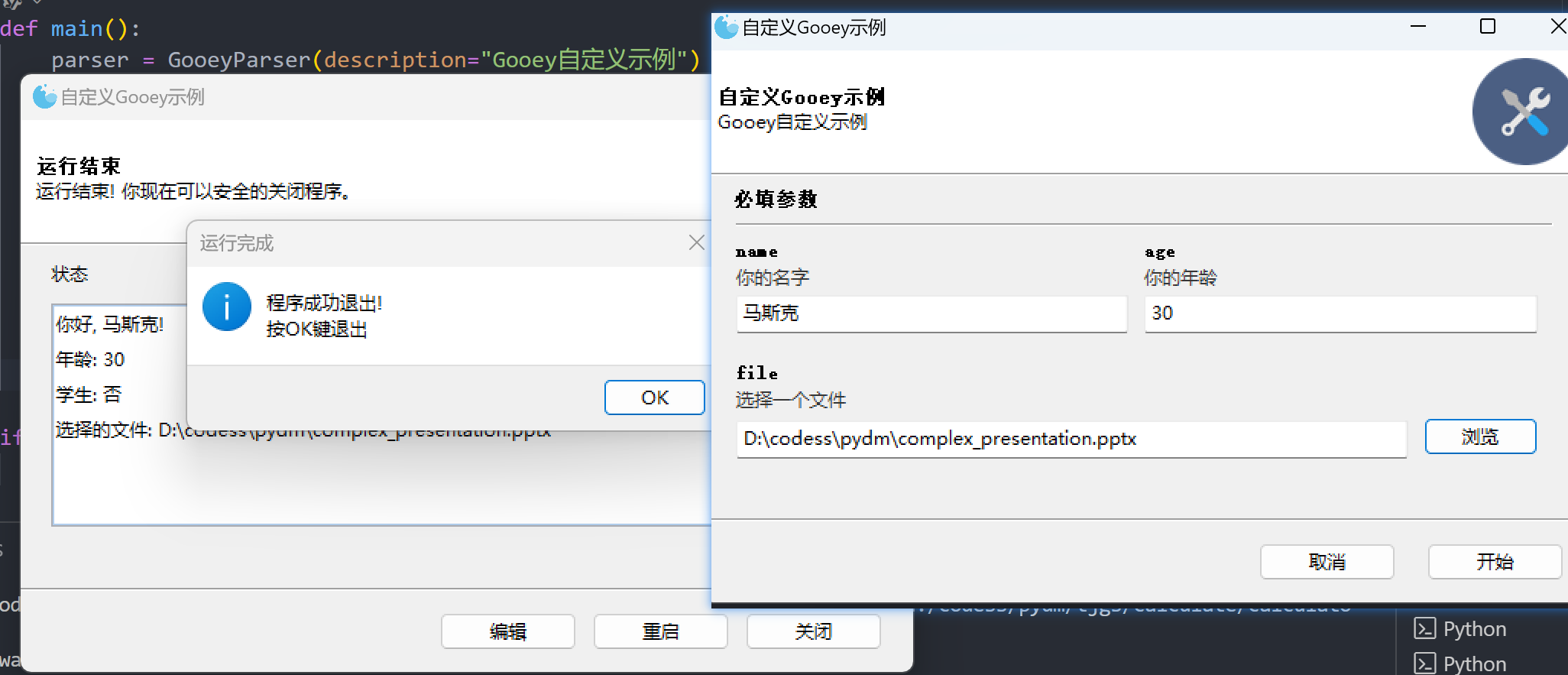Focus the age input field showing 30

[1340, 313]
